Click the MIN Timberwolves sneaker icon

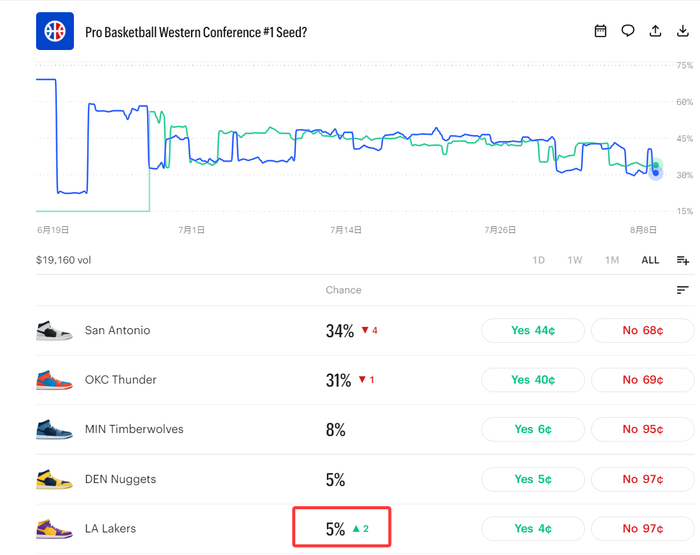point(54,430)
